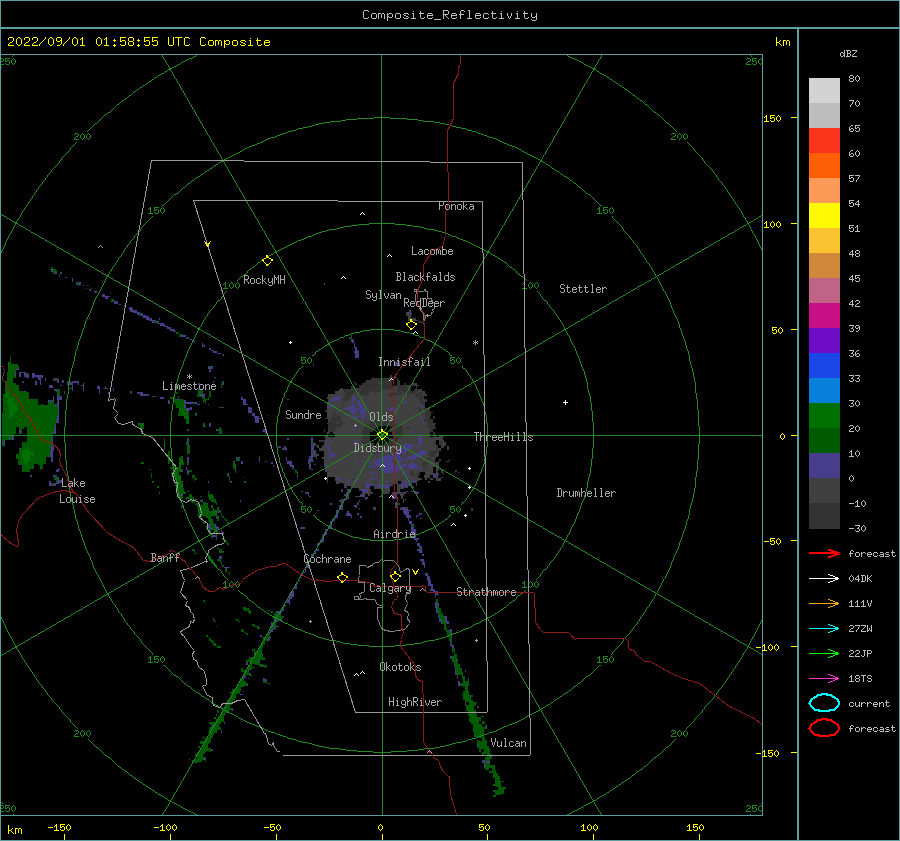The image size is (900, 841).
Task: Click the Strathmore label
Action: (486, 592)
